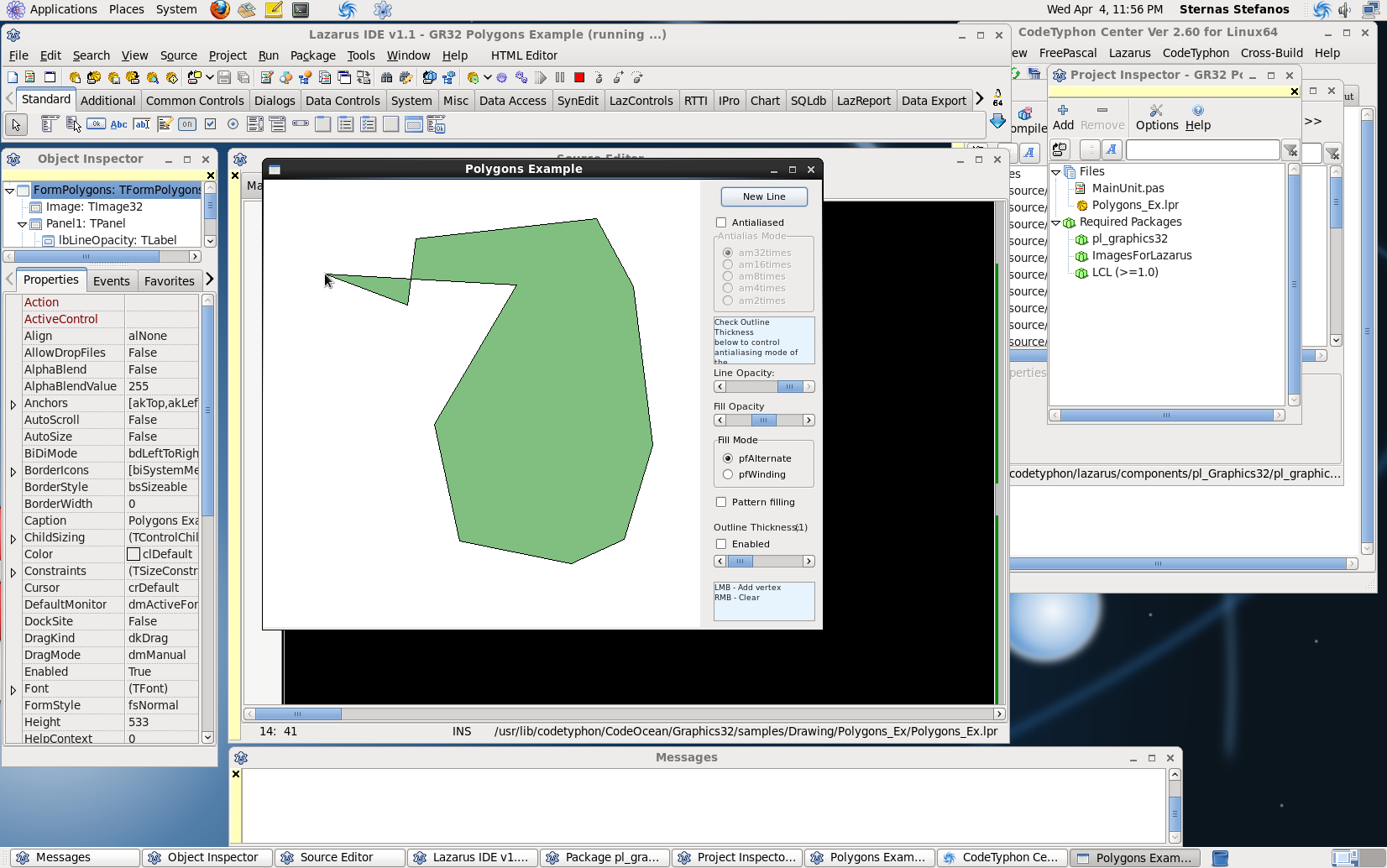Click the Step Into debug icon
Screen dimensions: 1387x868
599,77
